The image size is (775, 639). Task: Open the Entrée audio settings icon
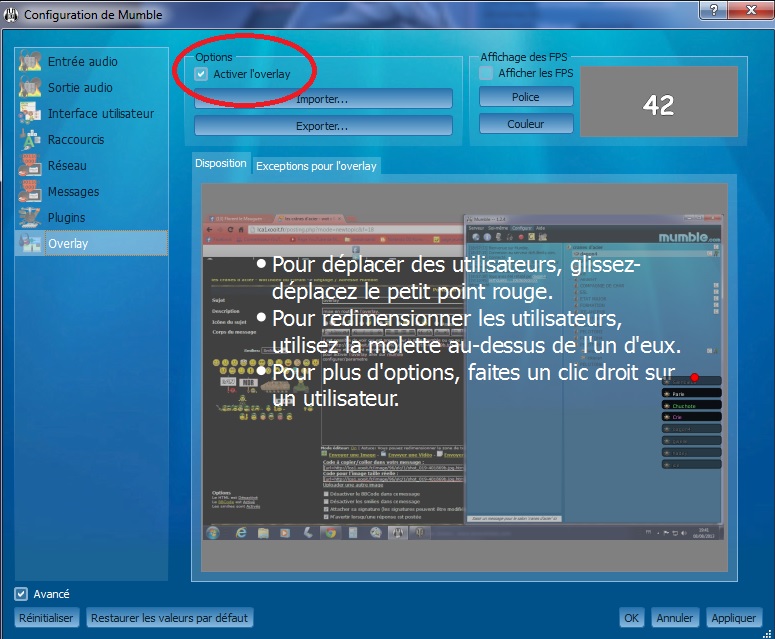pos(30,61)
